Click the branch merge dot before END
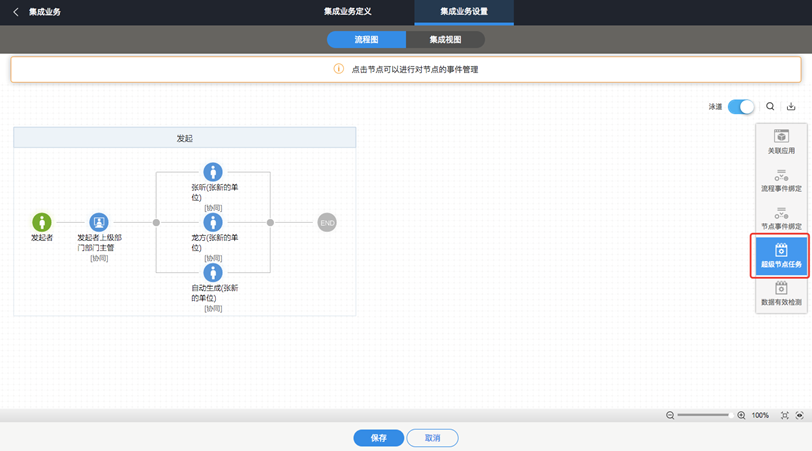The width and height of the screenshot is (812, 451). (270, 223)
